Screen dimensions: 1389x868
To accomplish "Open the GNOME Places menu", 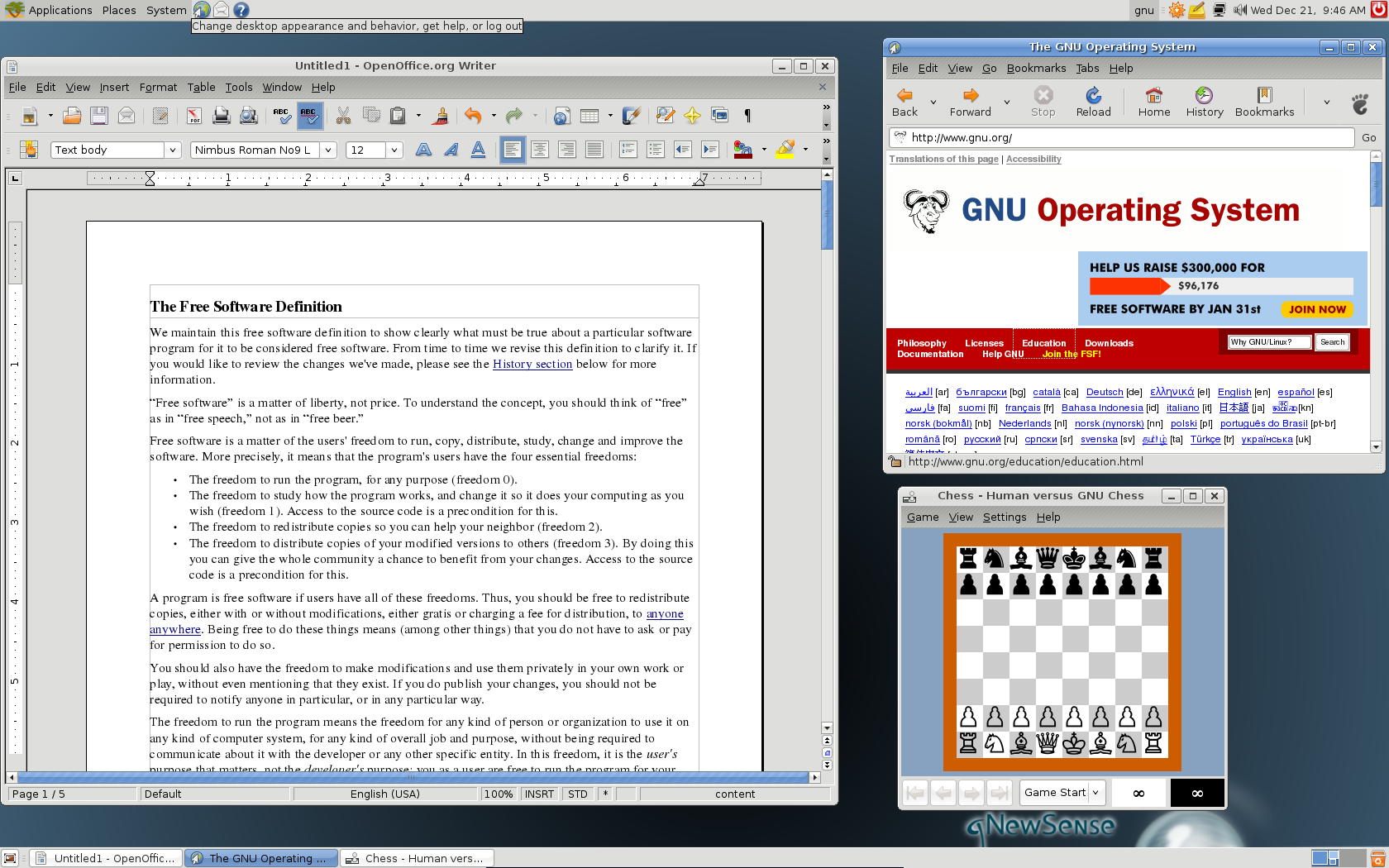I will click(119, 10).
